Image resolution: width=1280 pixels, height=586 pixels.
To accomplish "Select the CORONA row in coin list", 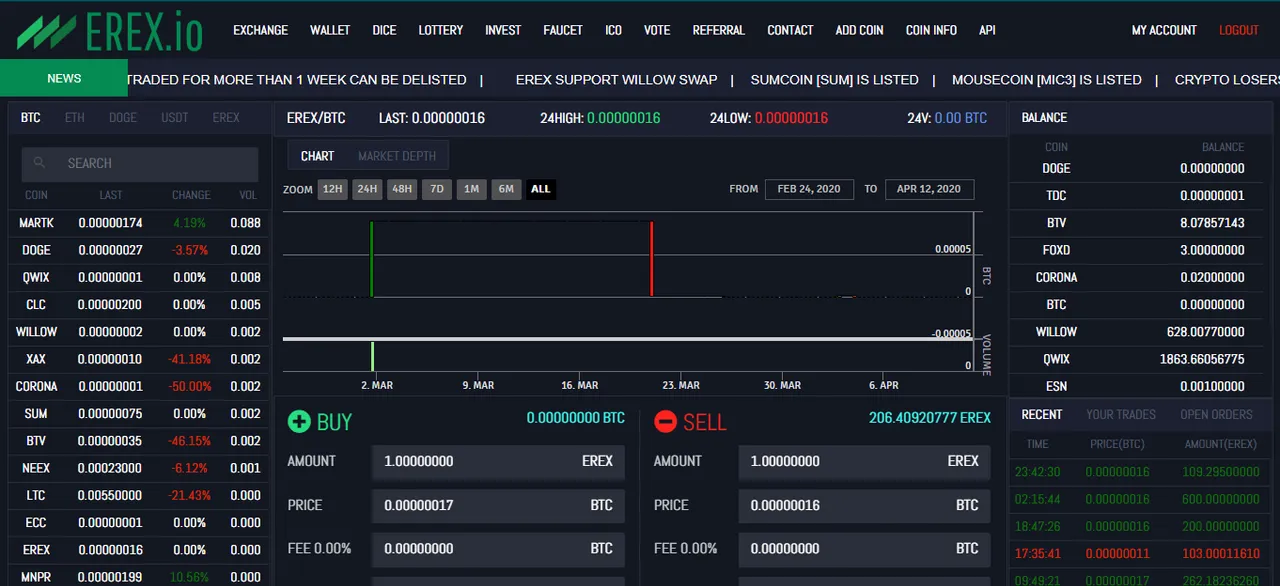I will pos(138,386).
